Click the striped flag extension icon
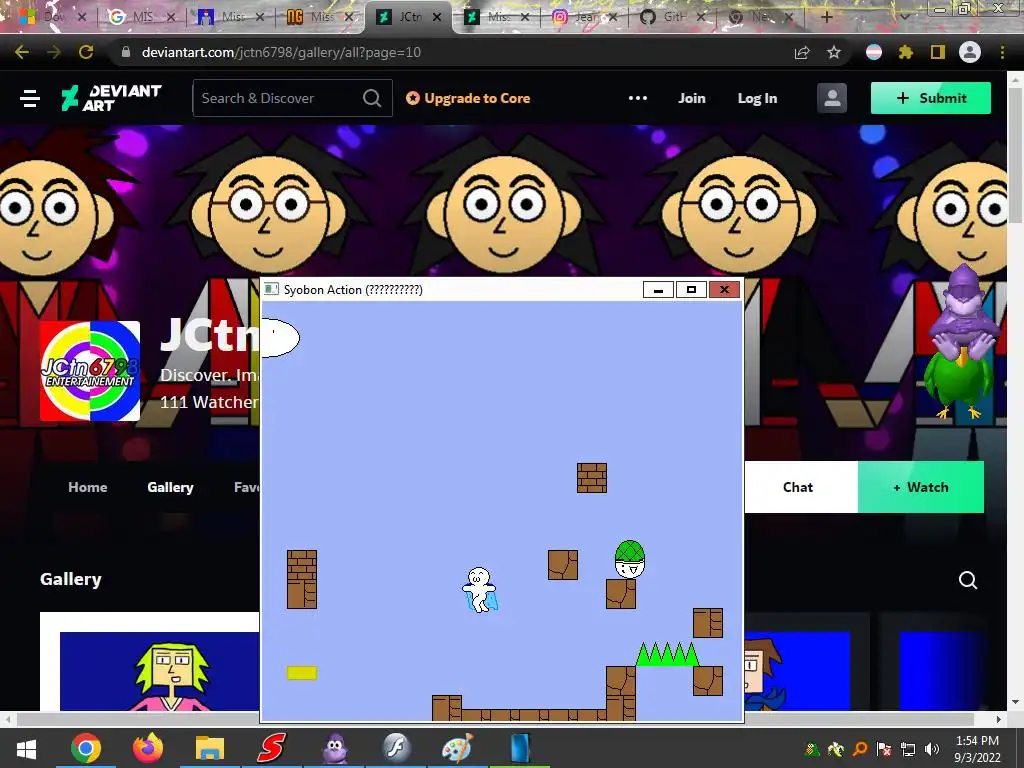The image size is (1024, 768). pos(874,52)
